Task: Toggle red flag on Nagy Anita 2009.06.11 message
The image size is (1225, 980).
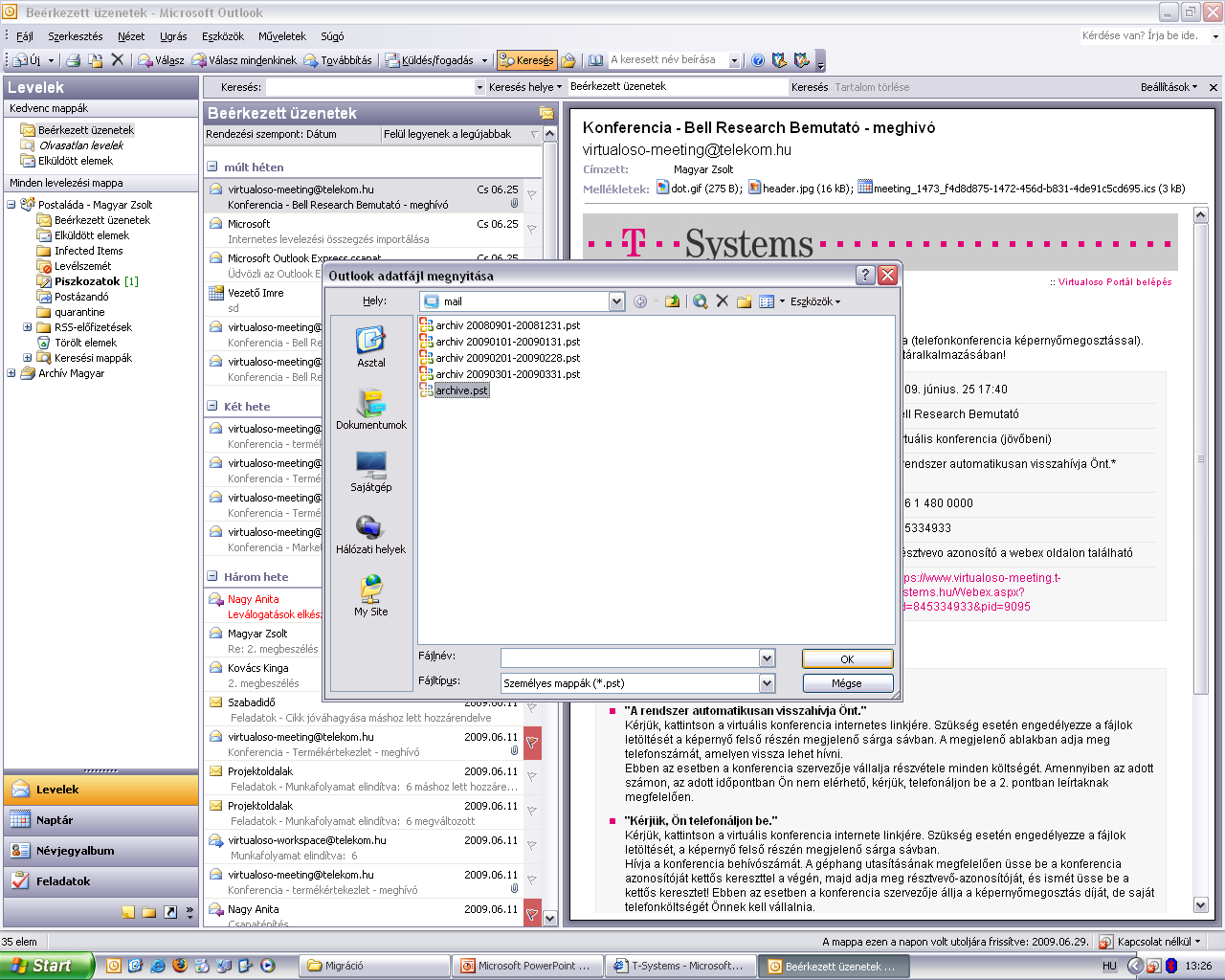Action: (532, 913)
